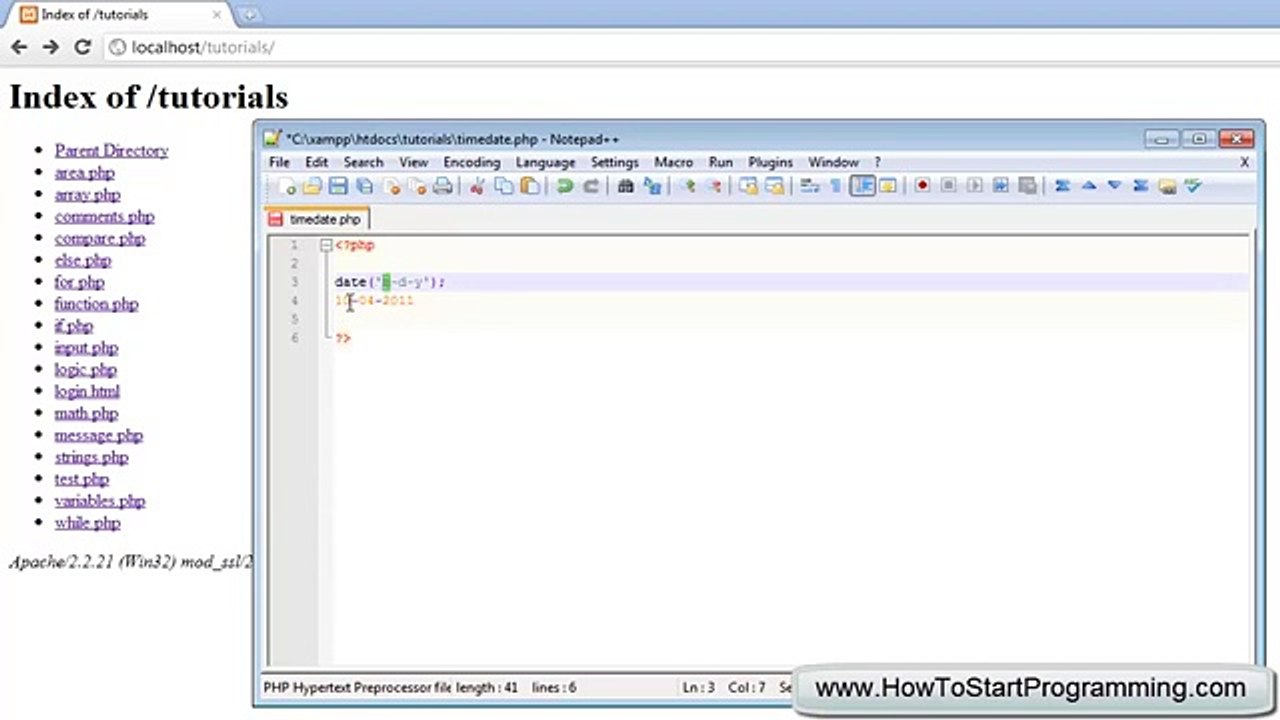Open the function.php link
1280x720 pixels.
click(x=96, y=304)
